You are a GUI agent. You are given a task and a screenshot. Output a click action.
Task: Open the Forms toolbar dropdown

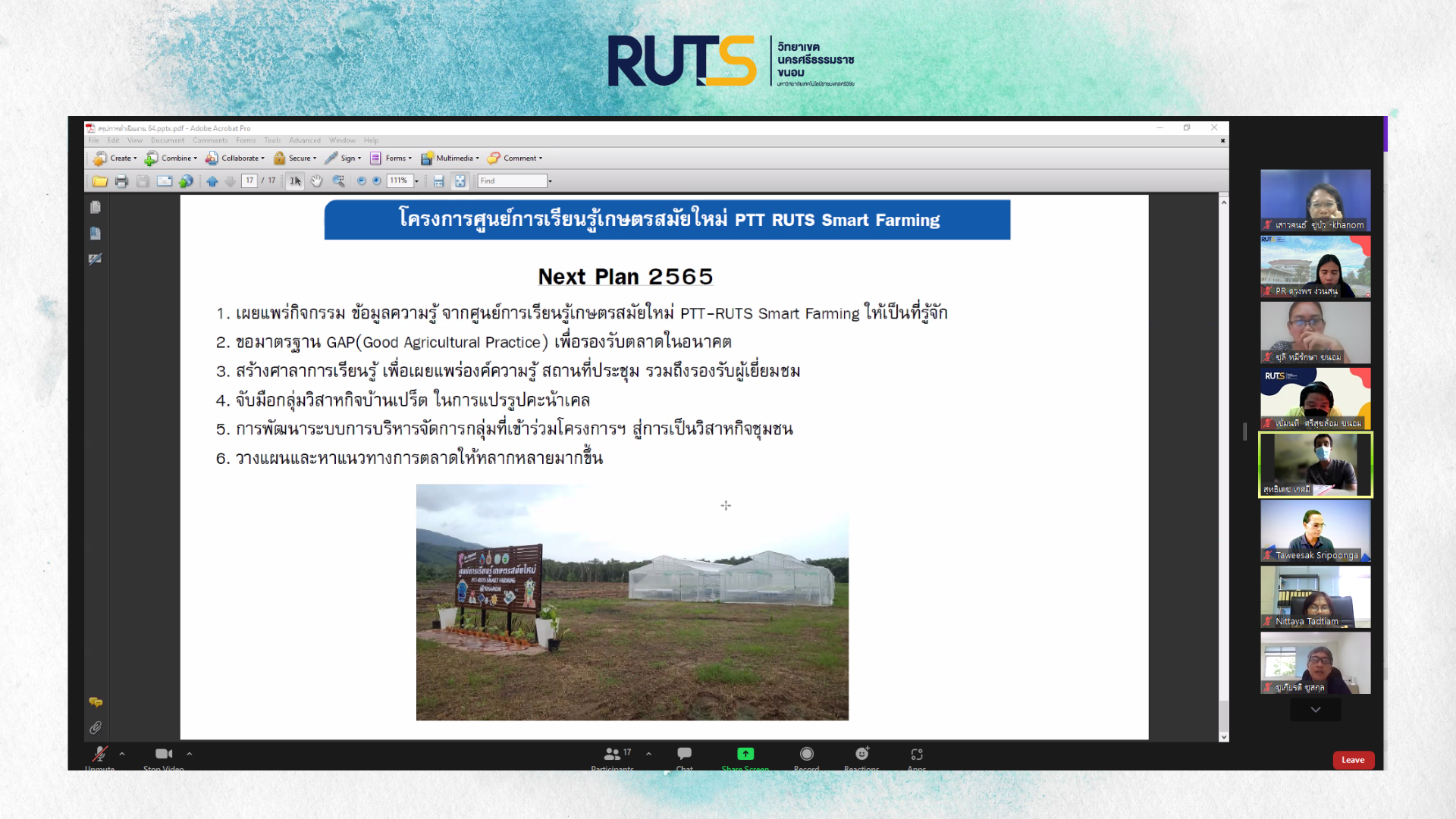[x=391, y=158]
